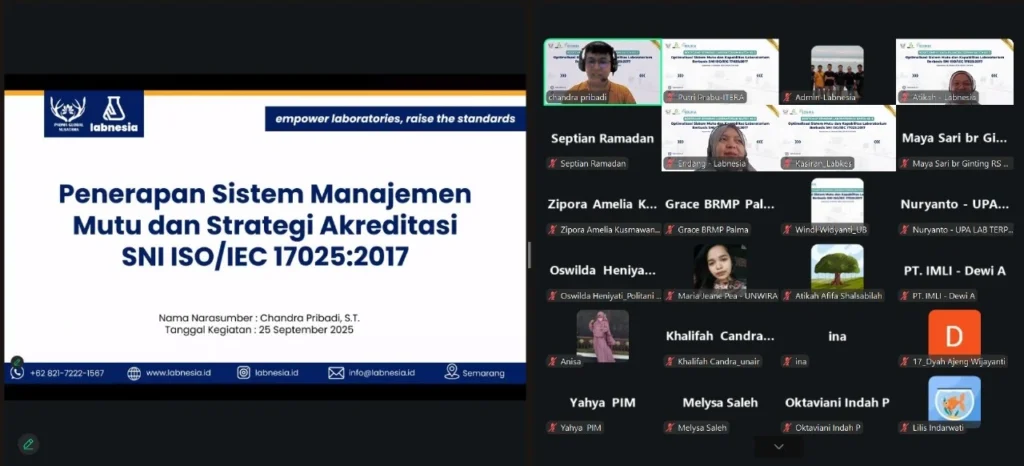Select the Admin-Labnesia group photo tile

click(x=837, y=70)
